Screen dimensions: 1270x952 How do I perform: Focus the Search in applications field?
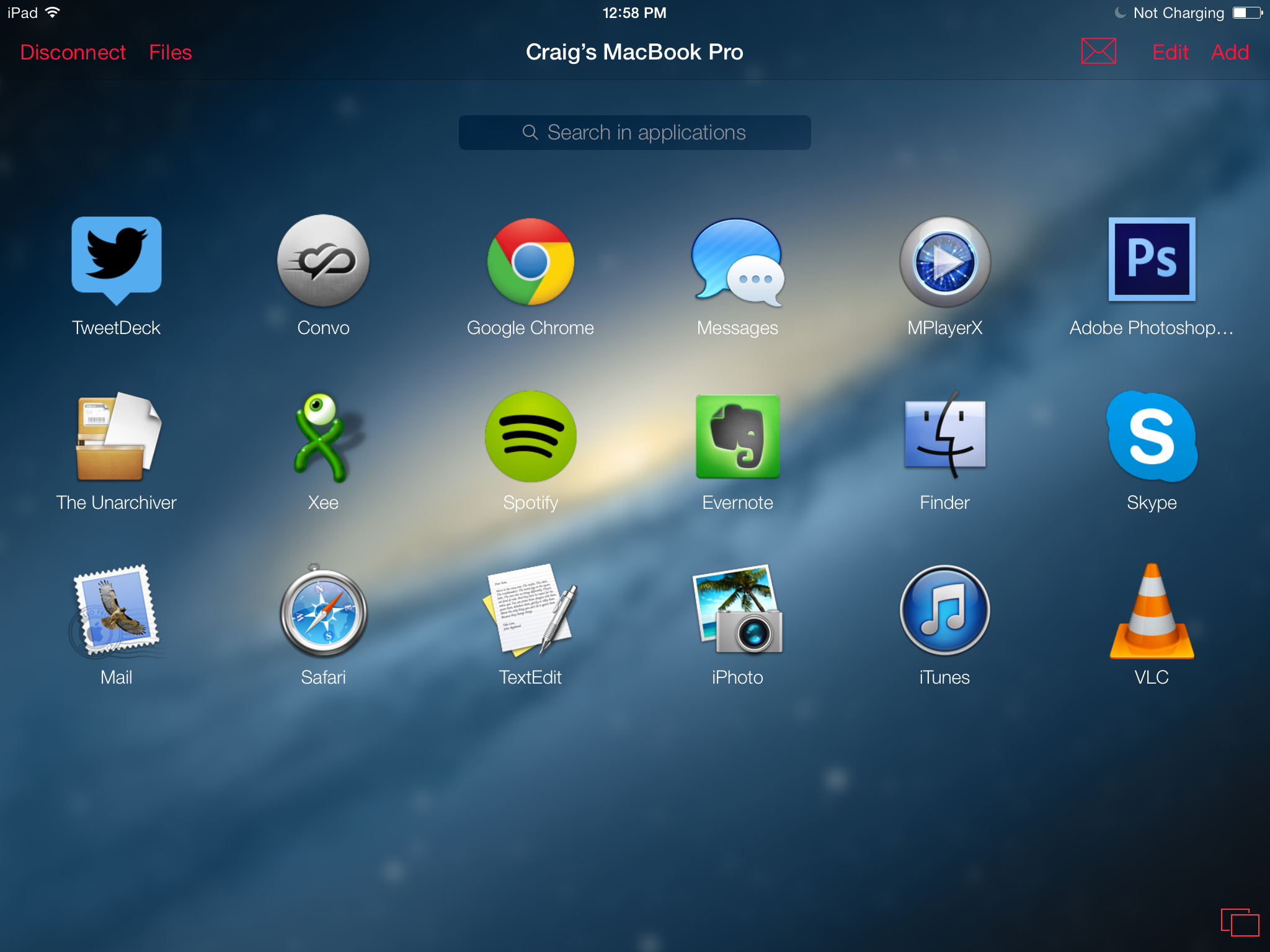click(634, 133)
